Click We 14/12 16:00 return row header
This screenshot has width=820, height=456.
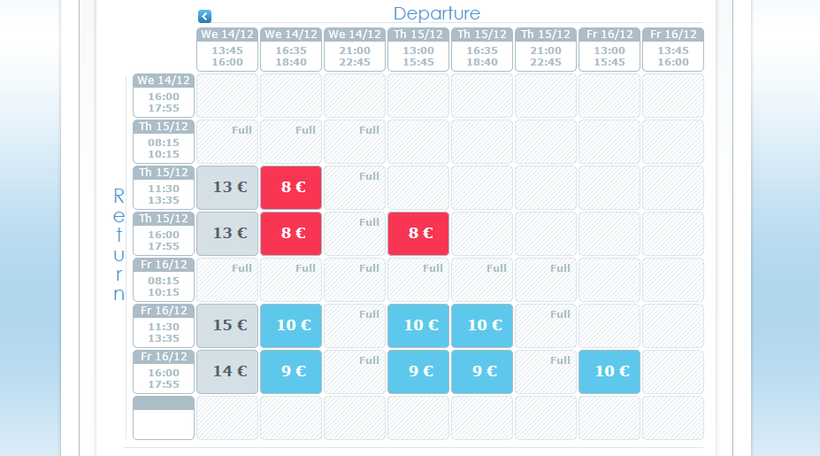click(x=164, y=95)
